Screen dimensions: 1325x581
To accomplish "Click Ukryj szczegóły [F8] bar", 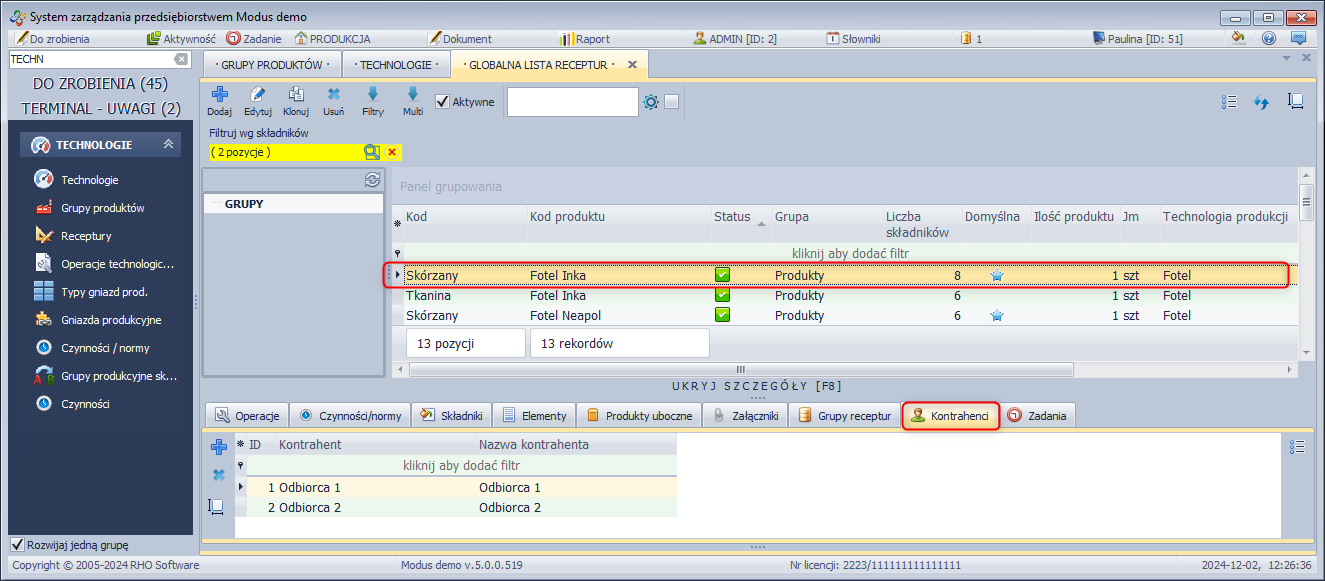I will pos(757,386).
